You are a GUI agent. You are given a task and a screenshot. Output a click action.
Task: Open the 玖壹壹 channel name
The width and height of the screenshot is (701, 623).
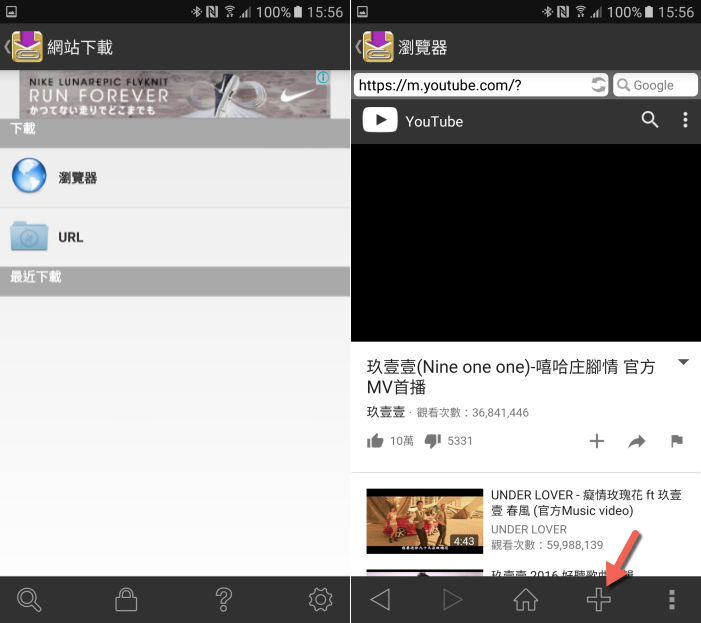pos(386,412)
